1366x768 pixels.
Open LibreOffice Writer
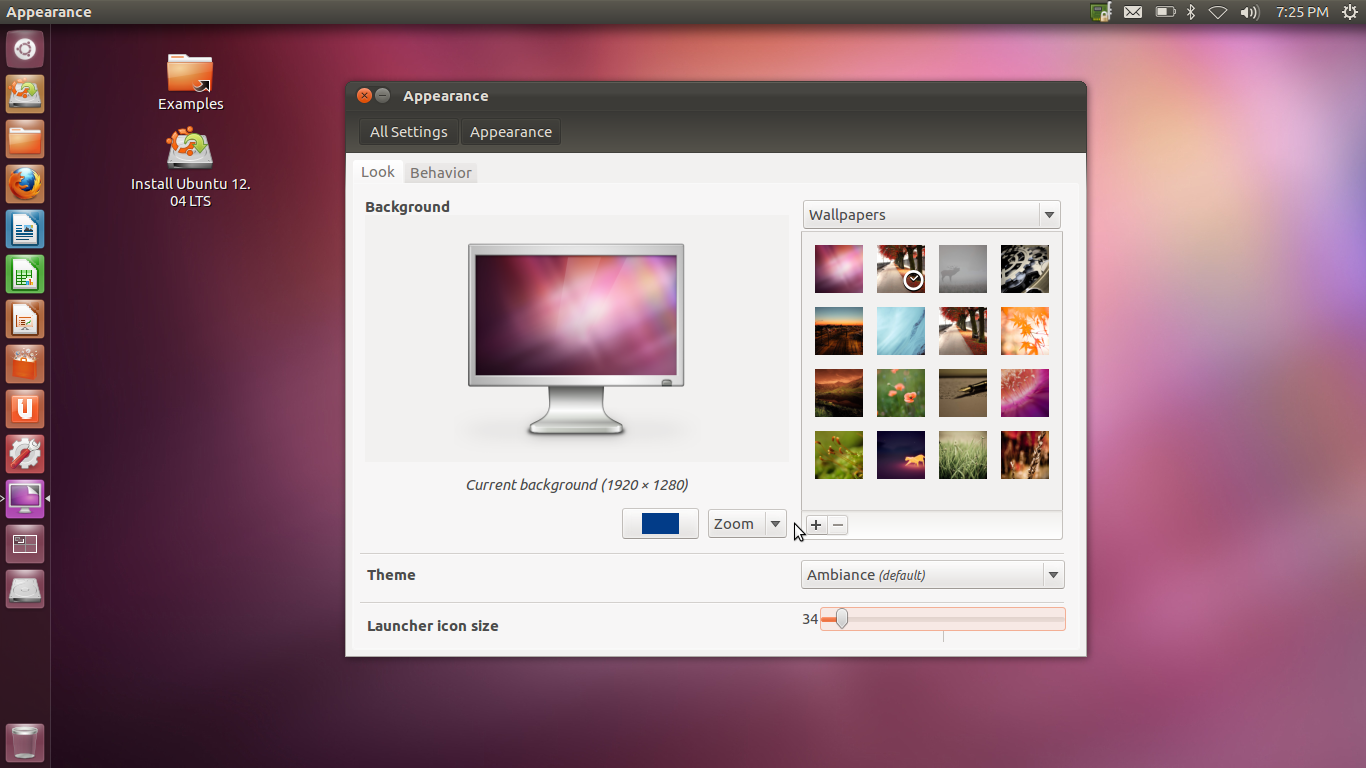(x=25, y=229)
